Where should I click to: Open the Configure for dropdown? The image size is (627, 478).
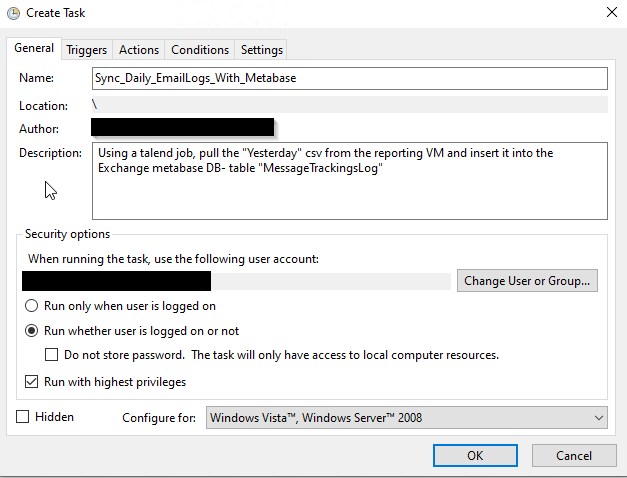(407, 418)
